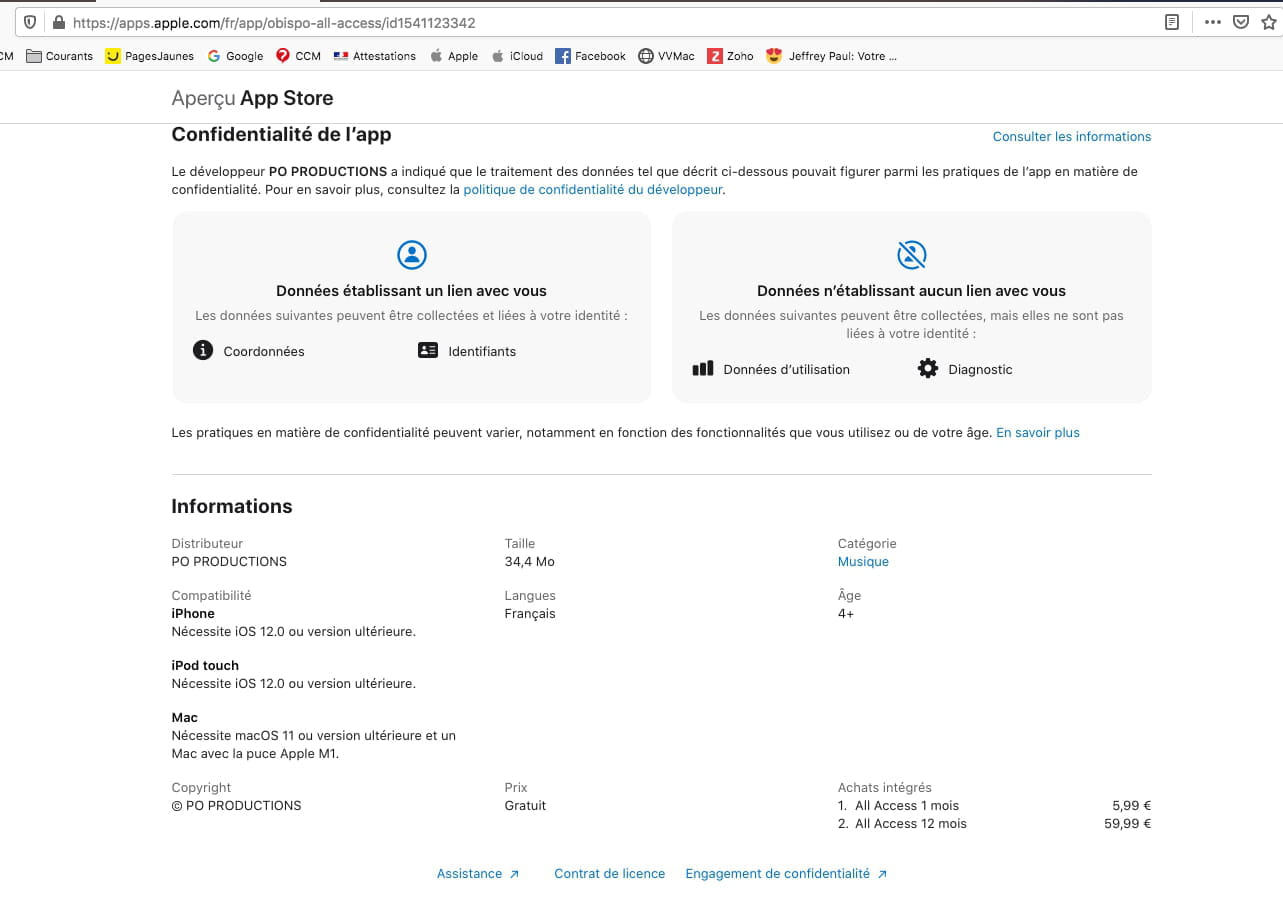This screenshot has width=1283, height=916.
Task: Click the iPhone compatibility label
Action: (193, 614)
